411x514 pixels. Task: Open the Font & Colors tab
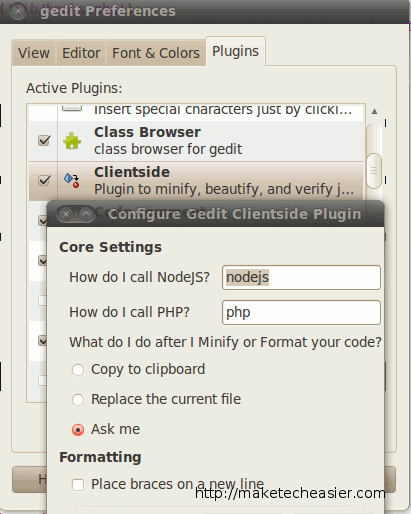(x=156, y=53)
